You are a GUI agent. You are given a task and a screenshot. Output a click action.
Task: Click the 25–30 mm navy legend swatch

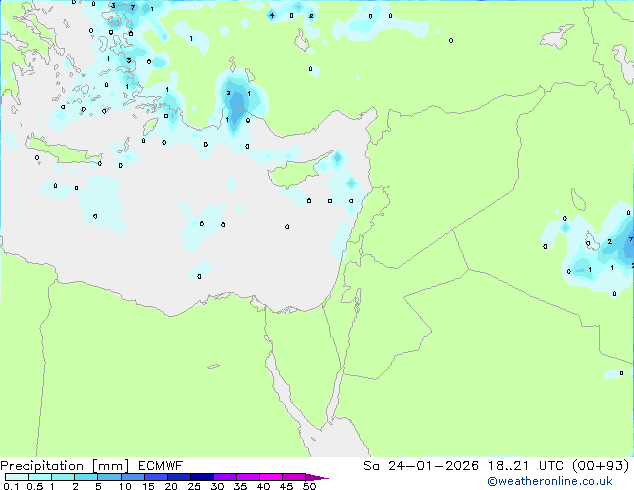(202, 477)
